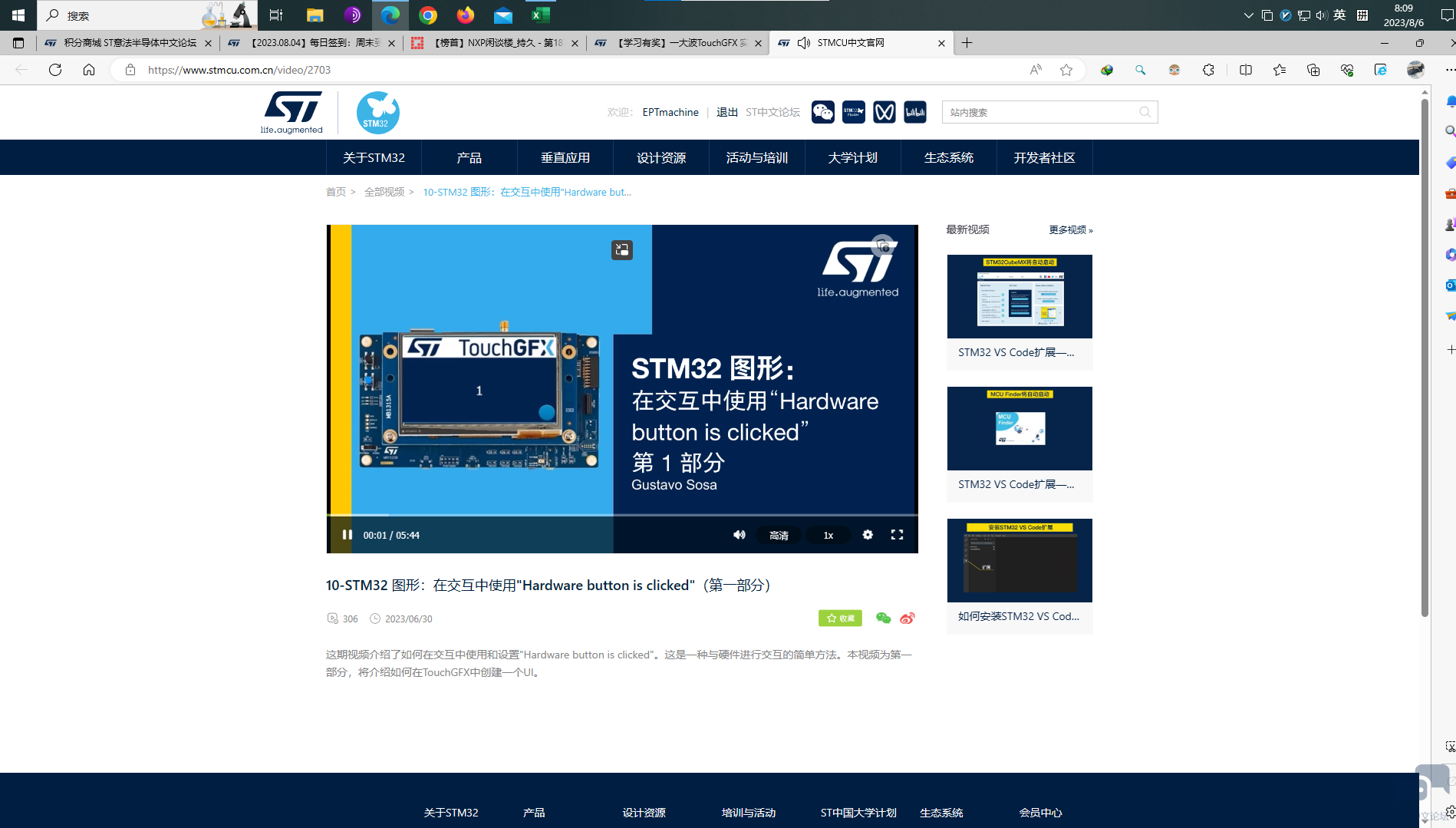Screen dimensions: 1456x828
Task: Toggle the split screen view
Action: click(x=1246, y=70)
